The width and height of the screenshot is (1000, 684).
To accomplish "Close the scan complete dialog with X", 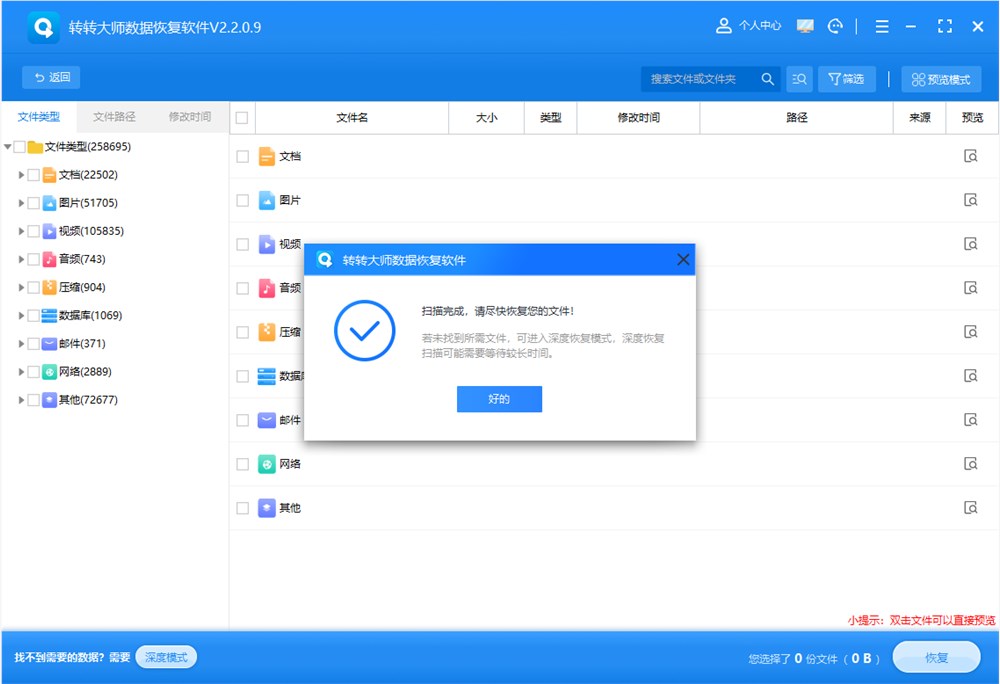I will (x=683, y=260).
